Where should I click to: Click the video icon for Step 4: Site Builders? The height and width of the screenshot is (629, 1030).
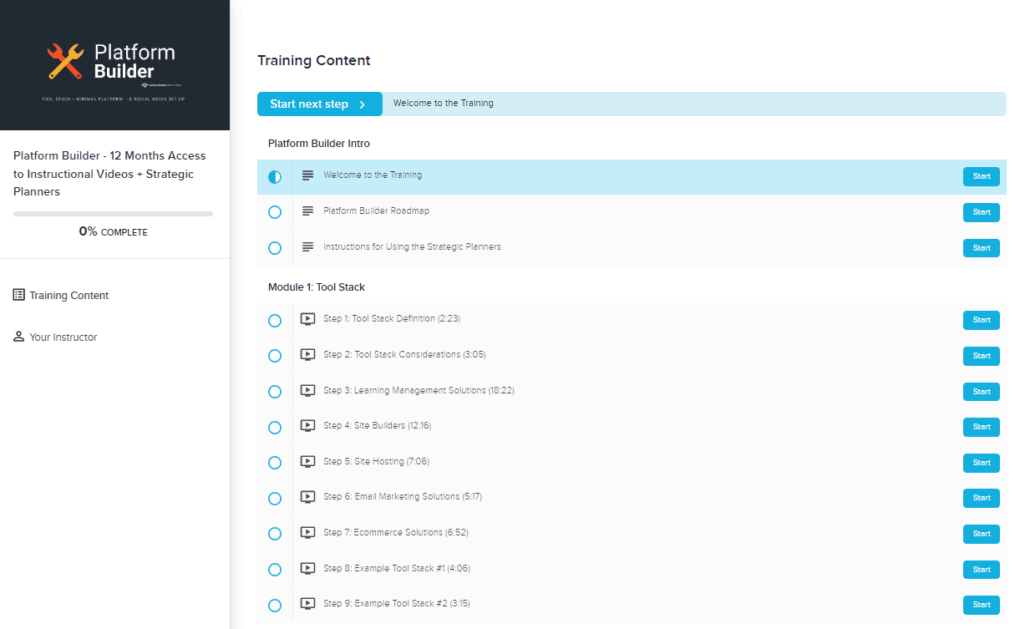coord(307,426)
